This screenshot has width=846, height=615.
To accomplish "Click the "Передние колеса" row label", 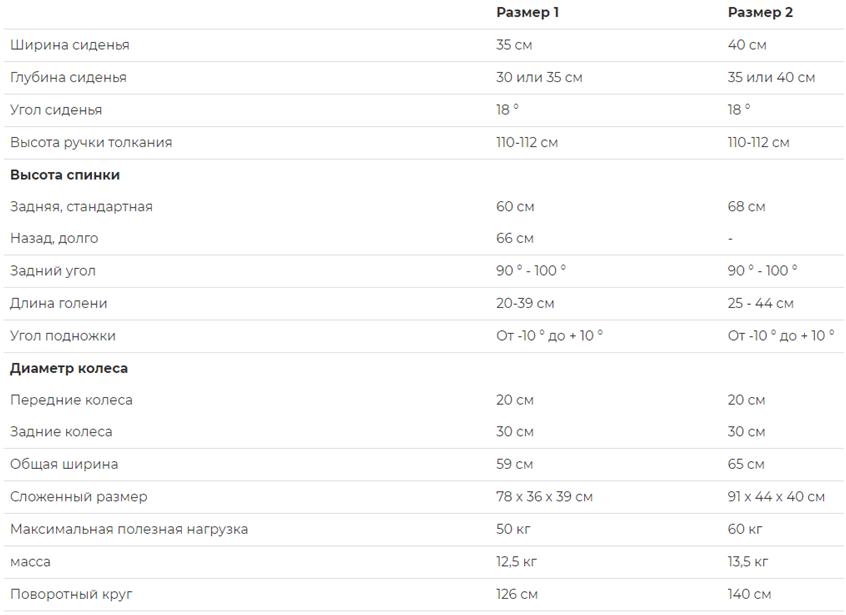I will point(71,400).
